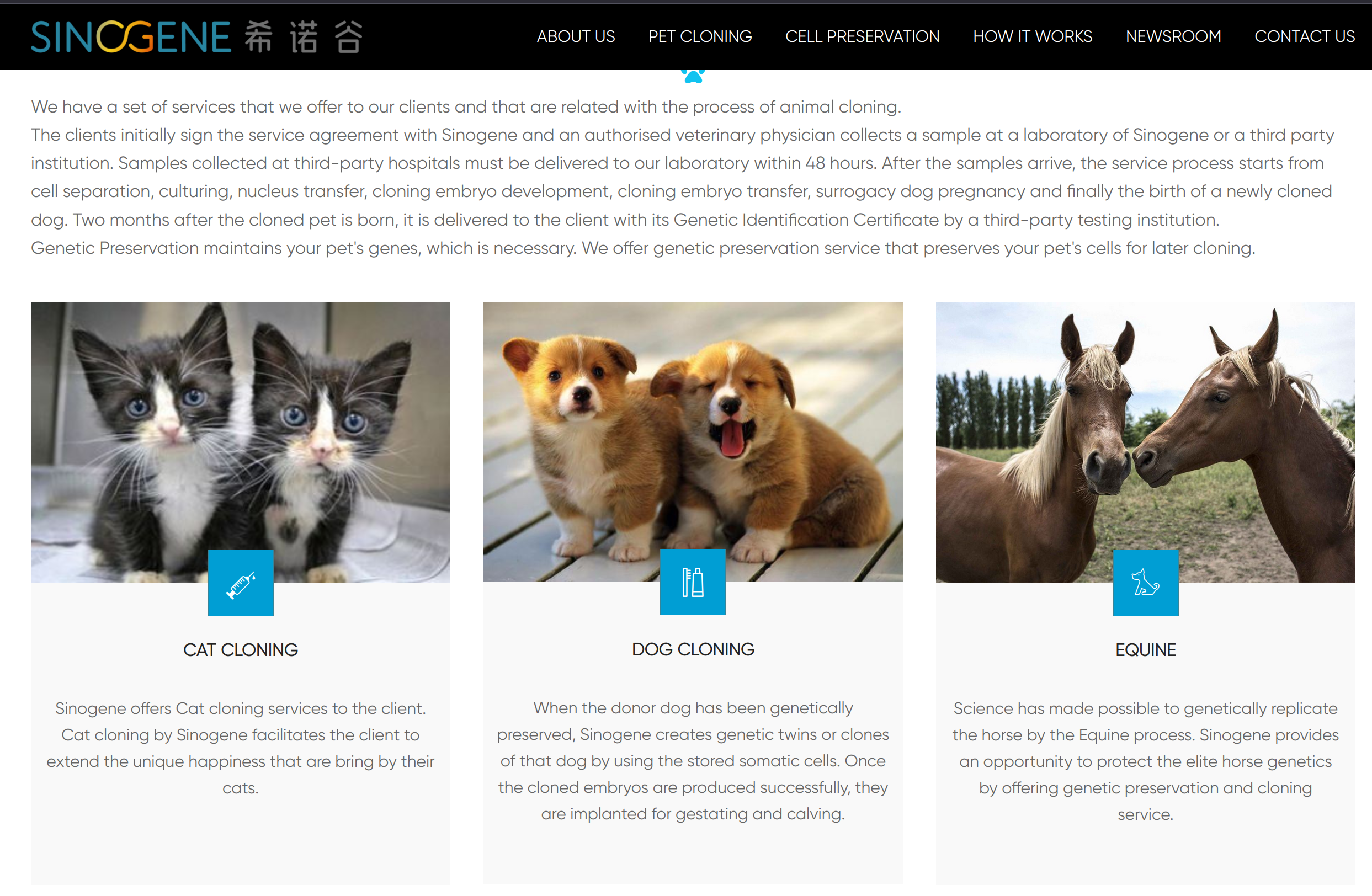This screenshot has width=1372, height=896.
Task: Click the two horses photo
Action: point(1145,442)
